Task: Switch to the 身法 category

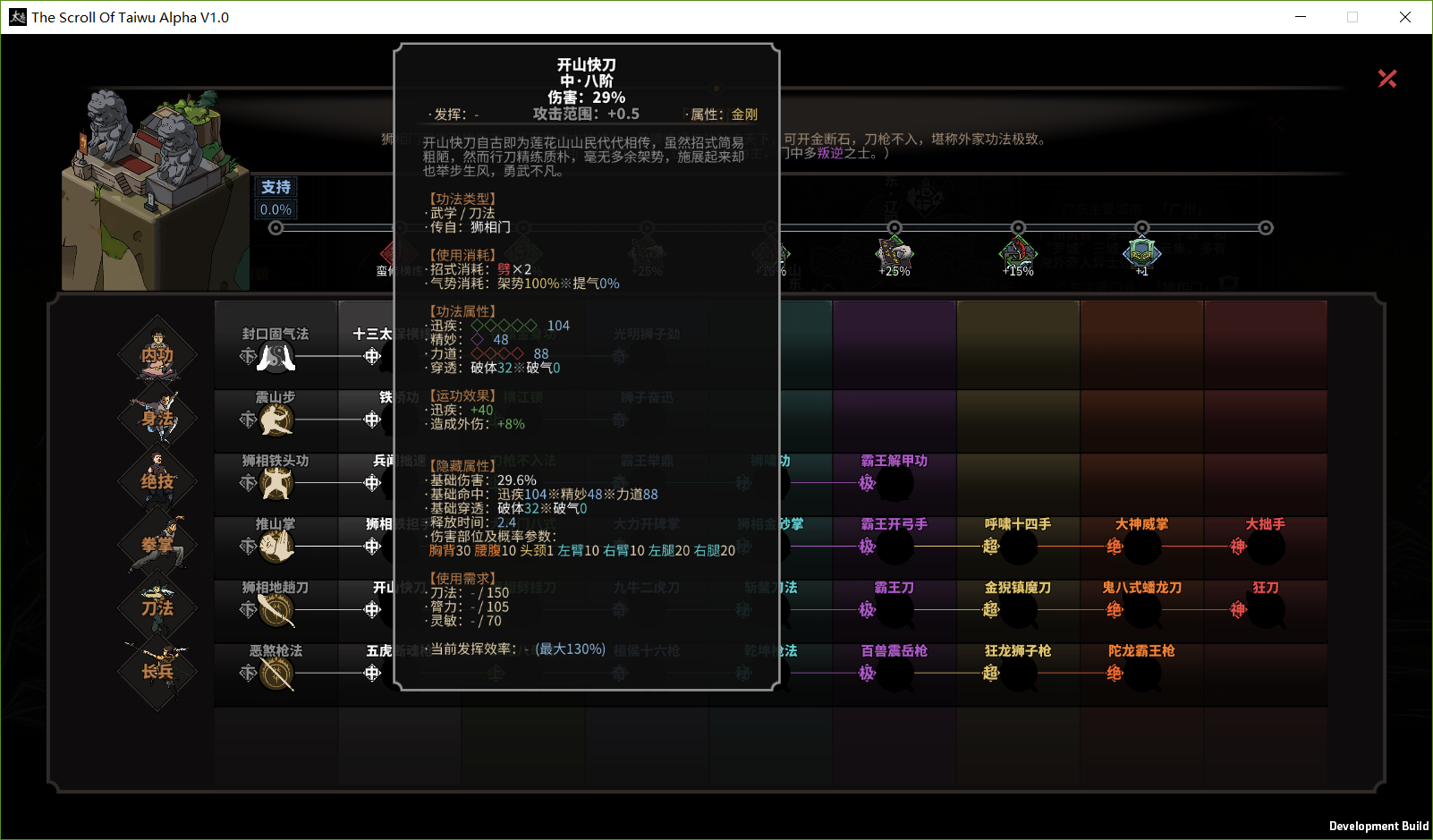Action: click(157, 419)
